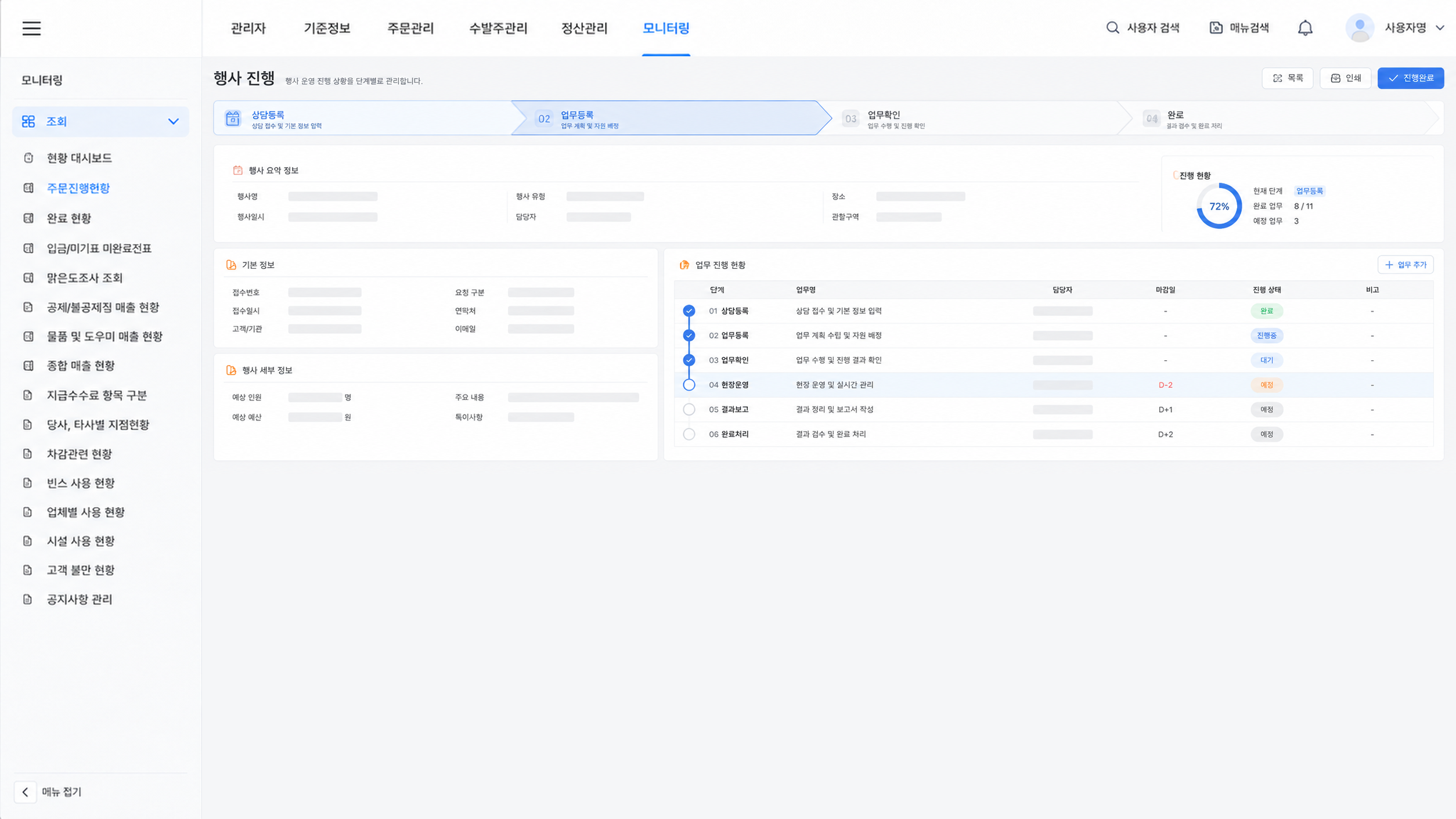Screen dimensions: 1456x819
Task: Collapse sidebar with 메뉴 접기 arrow
Action: (x=25, y=792)
